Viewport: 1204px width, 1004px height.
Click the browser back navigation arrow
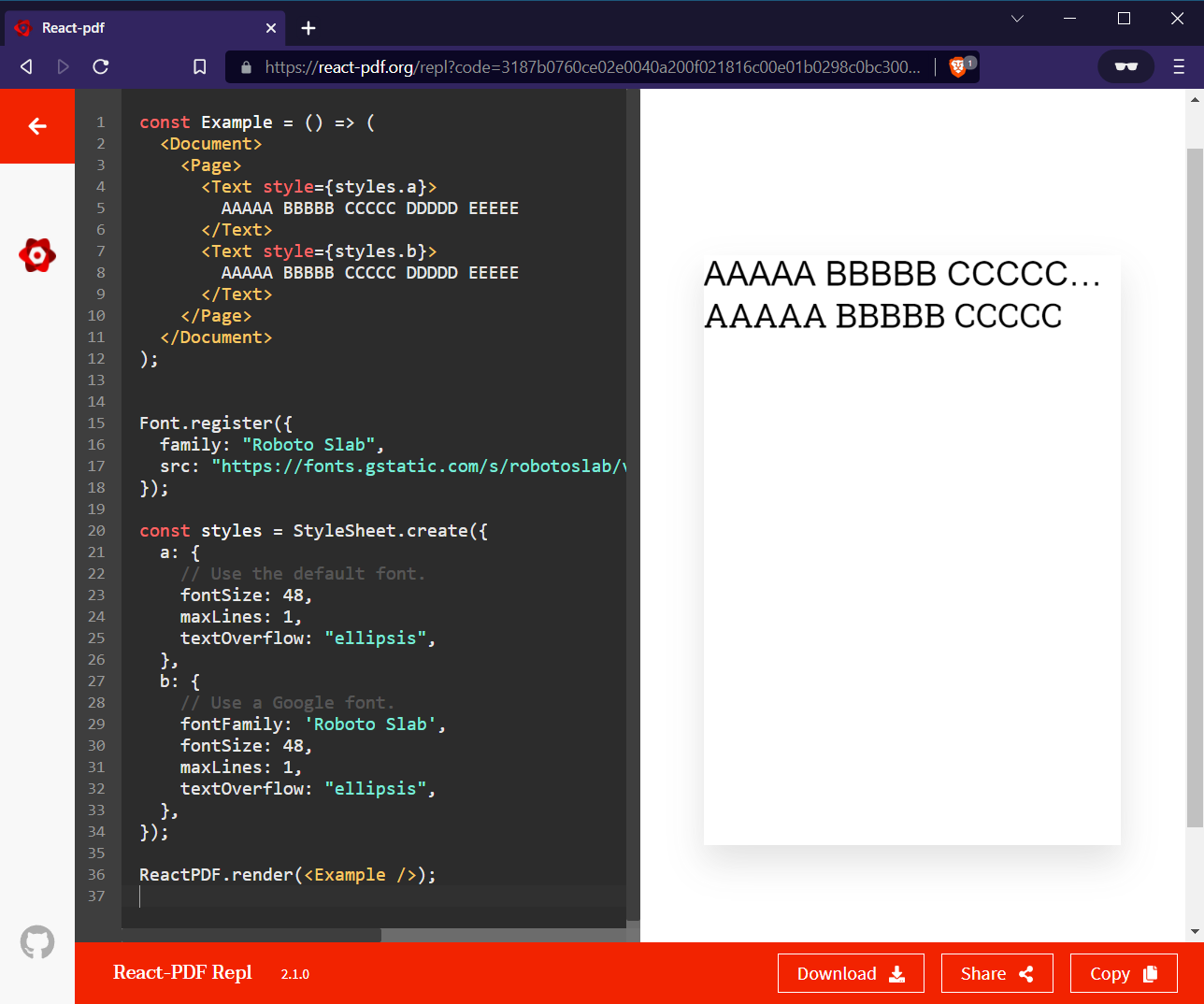[25, 66]
